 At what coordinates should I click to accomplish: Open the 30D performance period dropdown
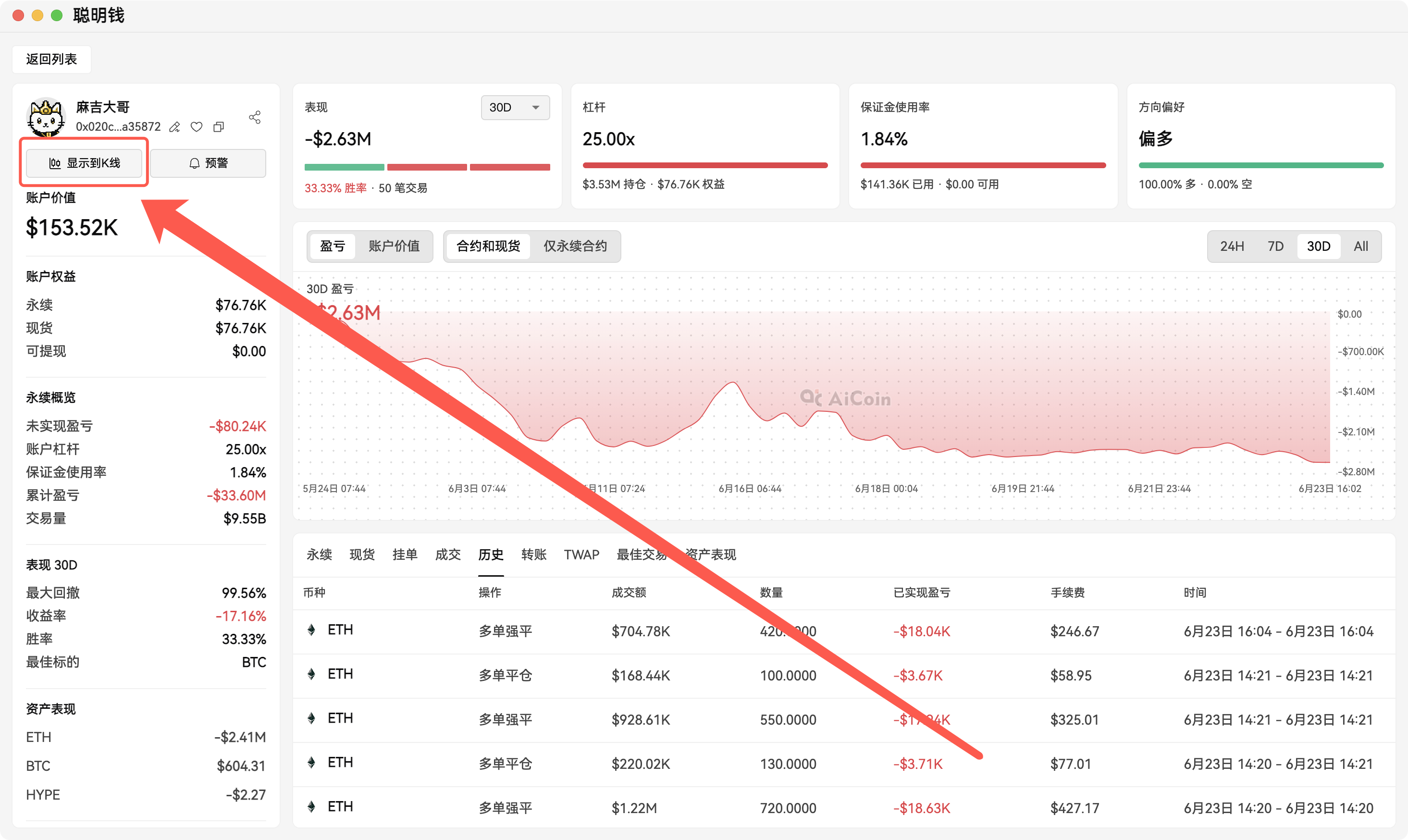[515, 108]
